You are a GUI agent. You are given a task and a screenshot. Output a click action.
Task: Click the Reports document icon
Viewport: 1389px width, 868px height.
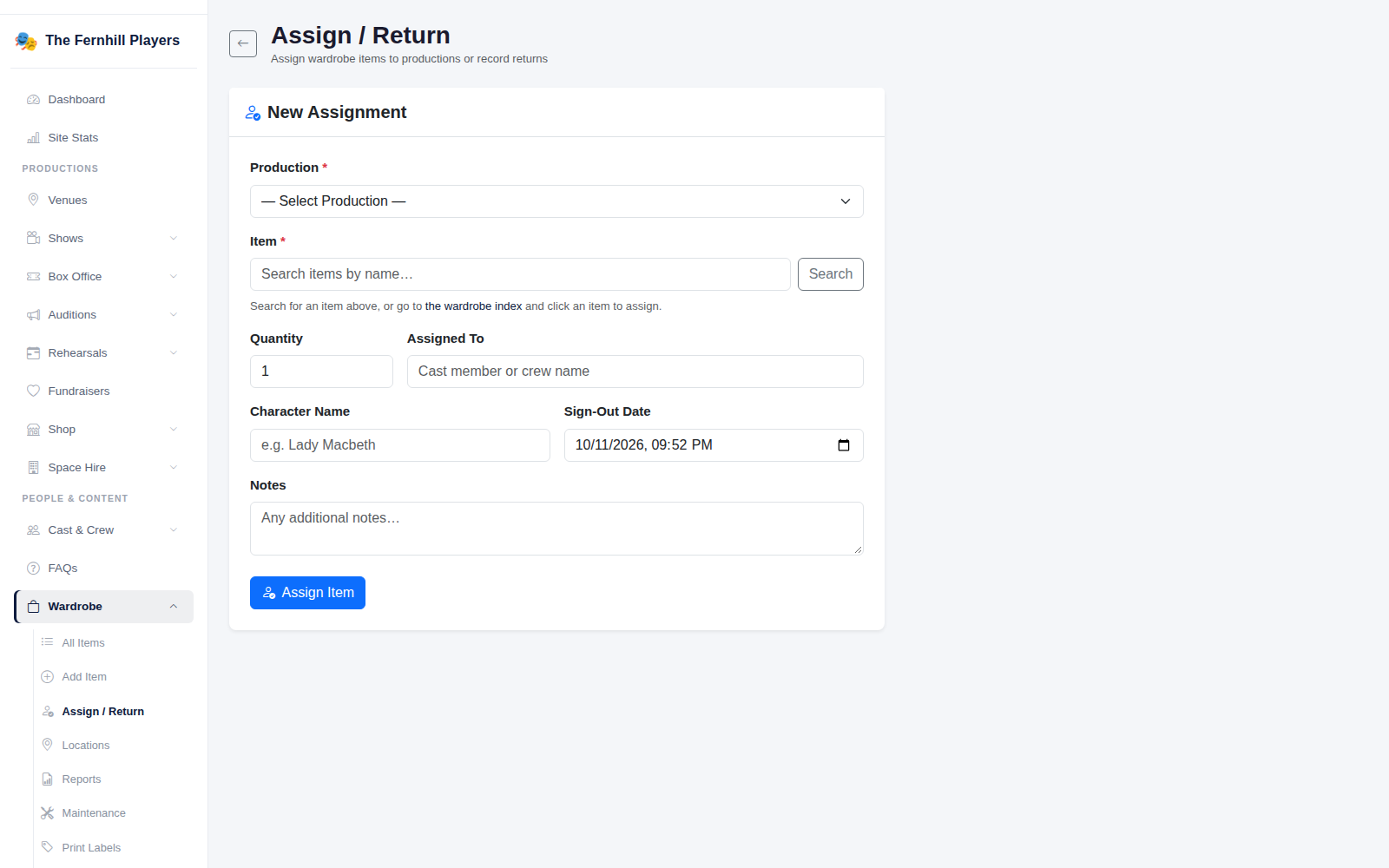click(x=48, y=779)
